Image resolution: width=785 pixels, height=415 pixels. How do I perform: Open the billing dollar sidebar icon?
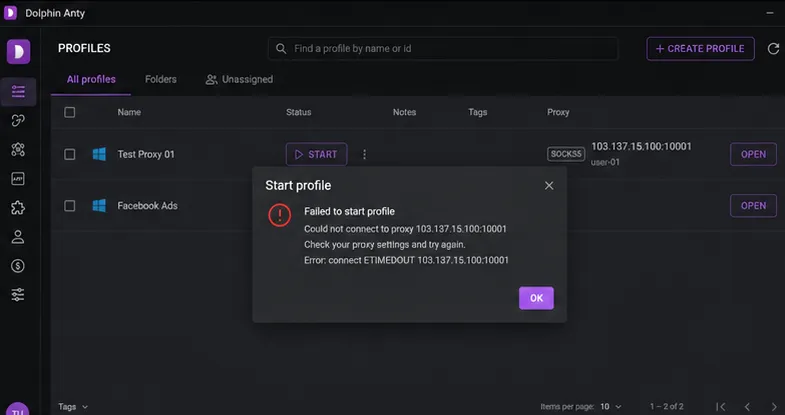tap(18, 266)
